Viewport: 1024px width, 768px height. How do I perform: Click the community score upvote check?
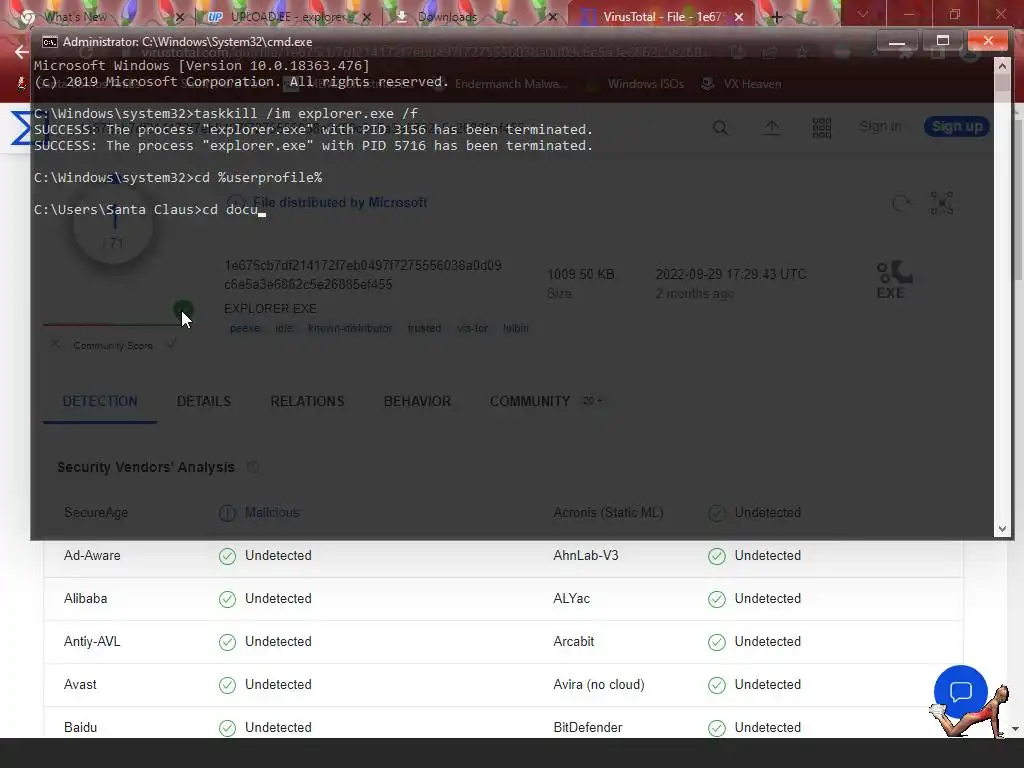click(x=171, y=344)
